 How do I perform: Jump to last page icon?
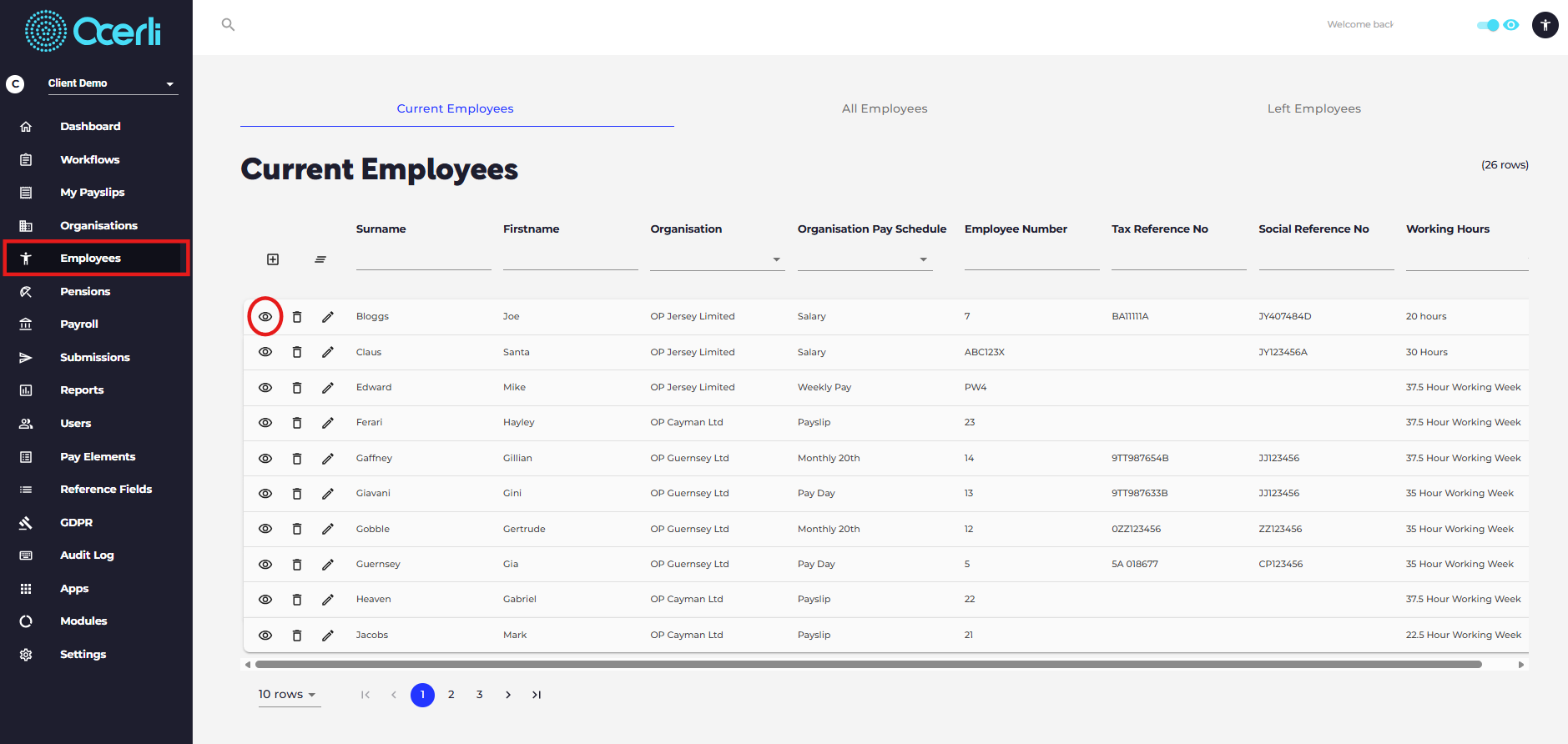[x=537, y=695]
